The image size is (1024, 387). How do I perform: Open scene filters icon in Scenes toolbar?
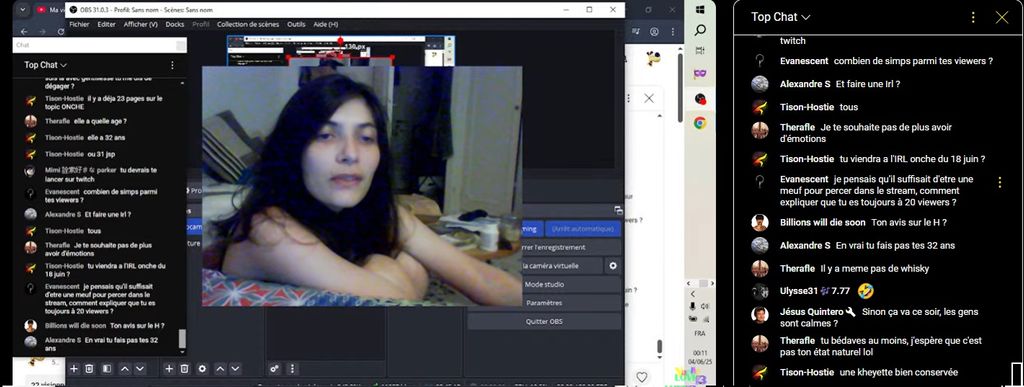click(106, 369)
